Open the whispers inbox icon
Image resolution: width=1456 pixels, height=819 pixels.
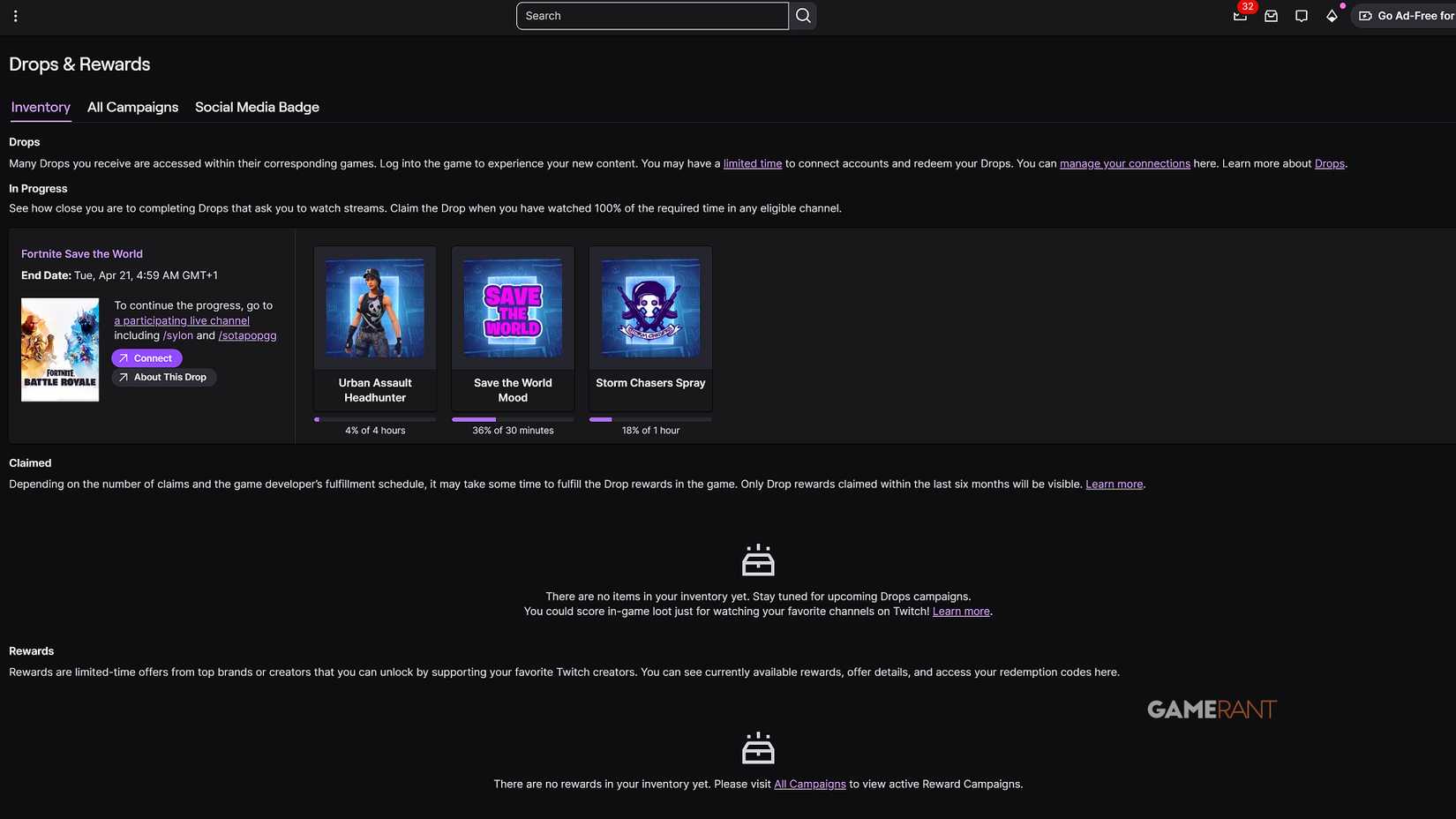click(x=1271, y=15)
